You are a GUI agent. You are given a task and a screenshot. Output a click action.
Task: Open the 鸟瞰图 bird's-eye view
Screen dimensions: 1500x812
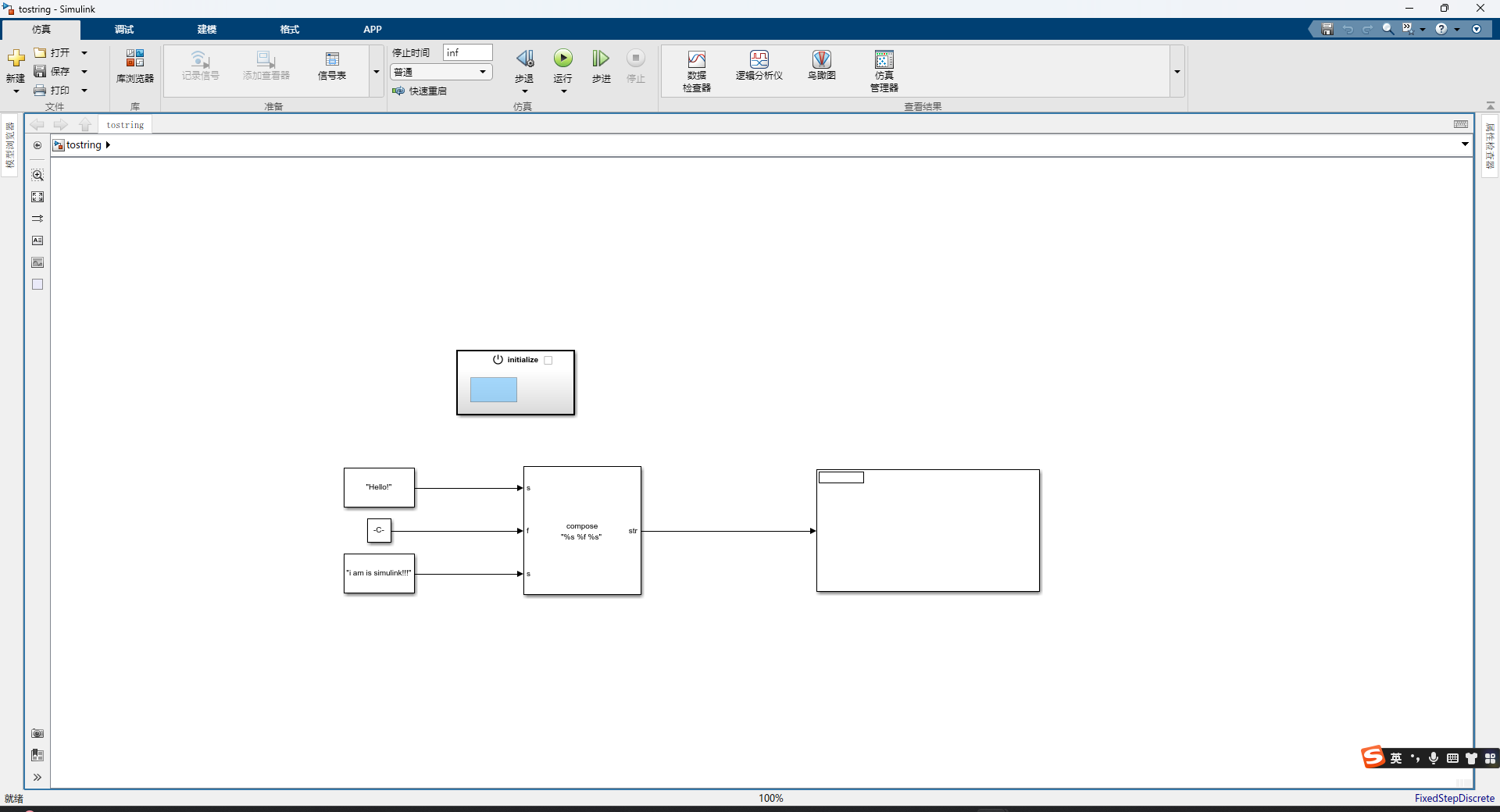(822, 66)
